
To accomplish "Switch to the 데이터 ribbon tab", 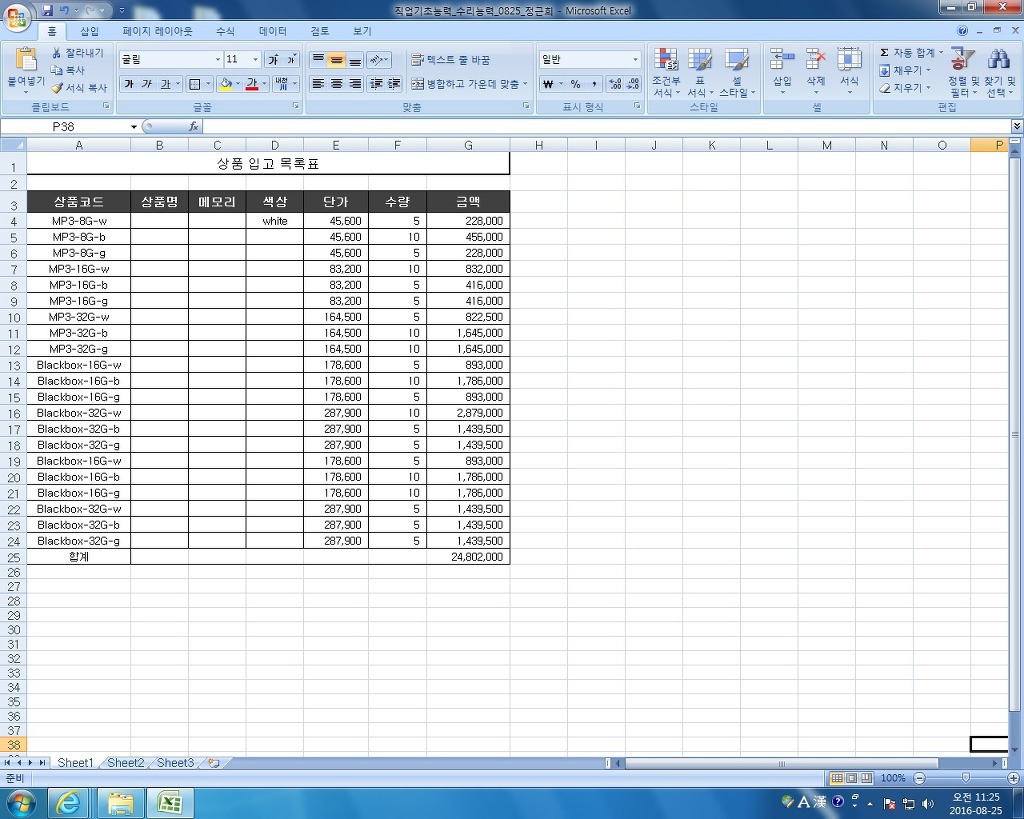I will [272, 31].
